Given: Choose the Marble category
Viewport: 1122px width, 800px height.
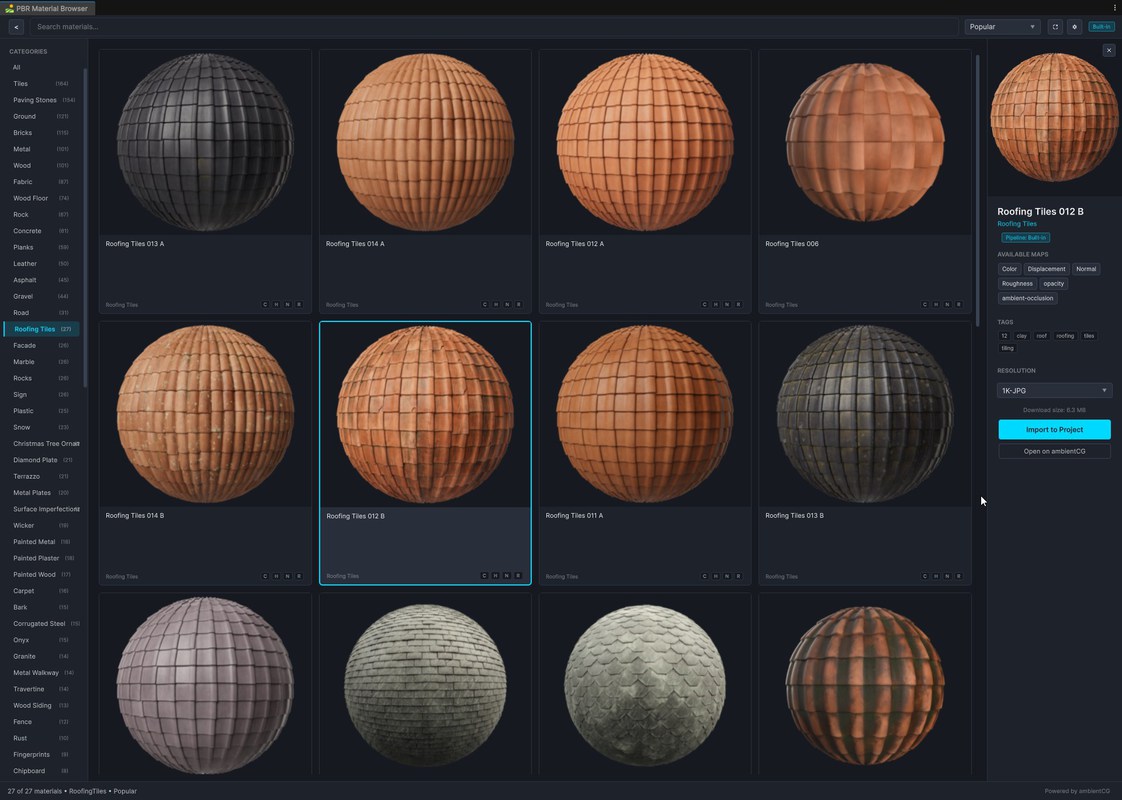Looking at the screenshot, I should tap(42, 362).
